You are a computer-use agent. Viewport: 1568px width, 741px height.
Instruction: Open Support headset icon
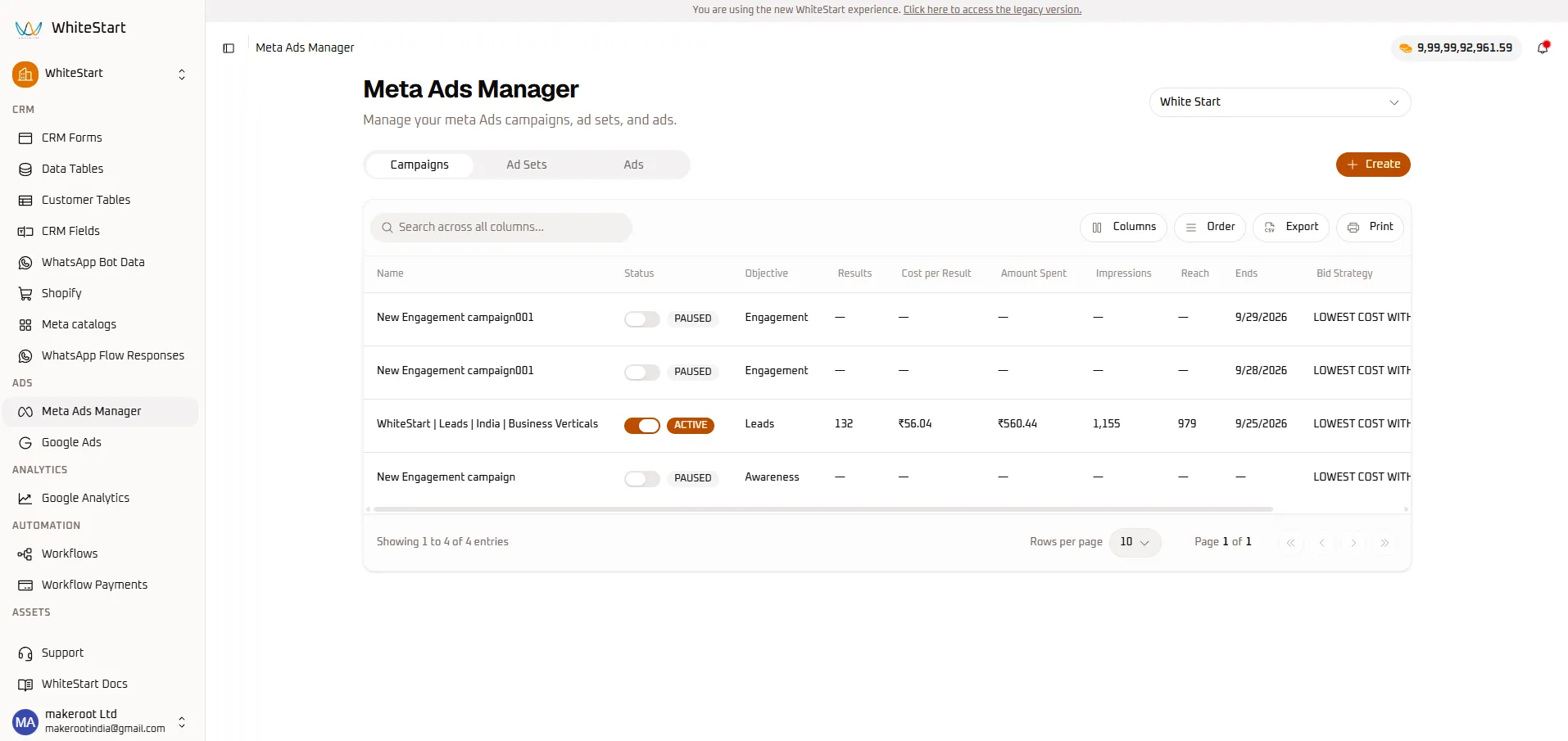(x=25, y=653)
